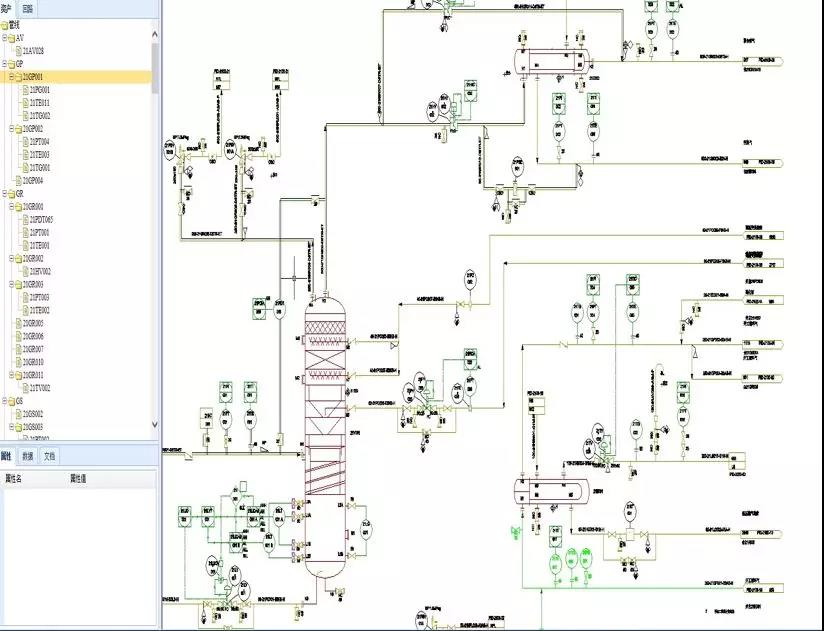Collapse the 21GR003 folder
The height and width of the screenshot is (631, 824).
(9, 284)
